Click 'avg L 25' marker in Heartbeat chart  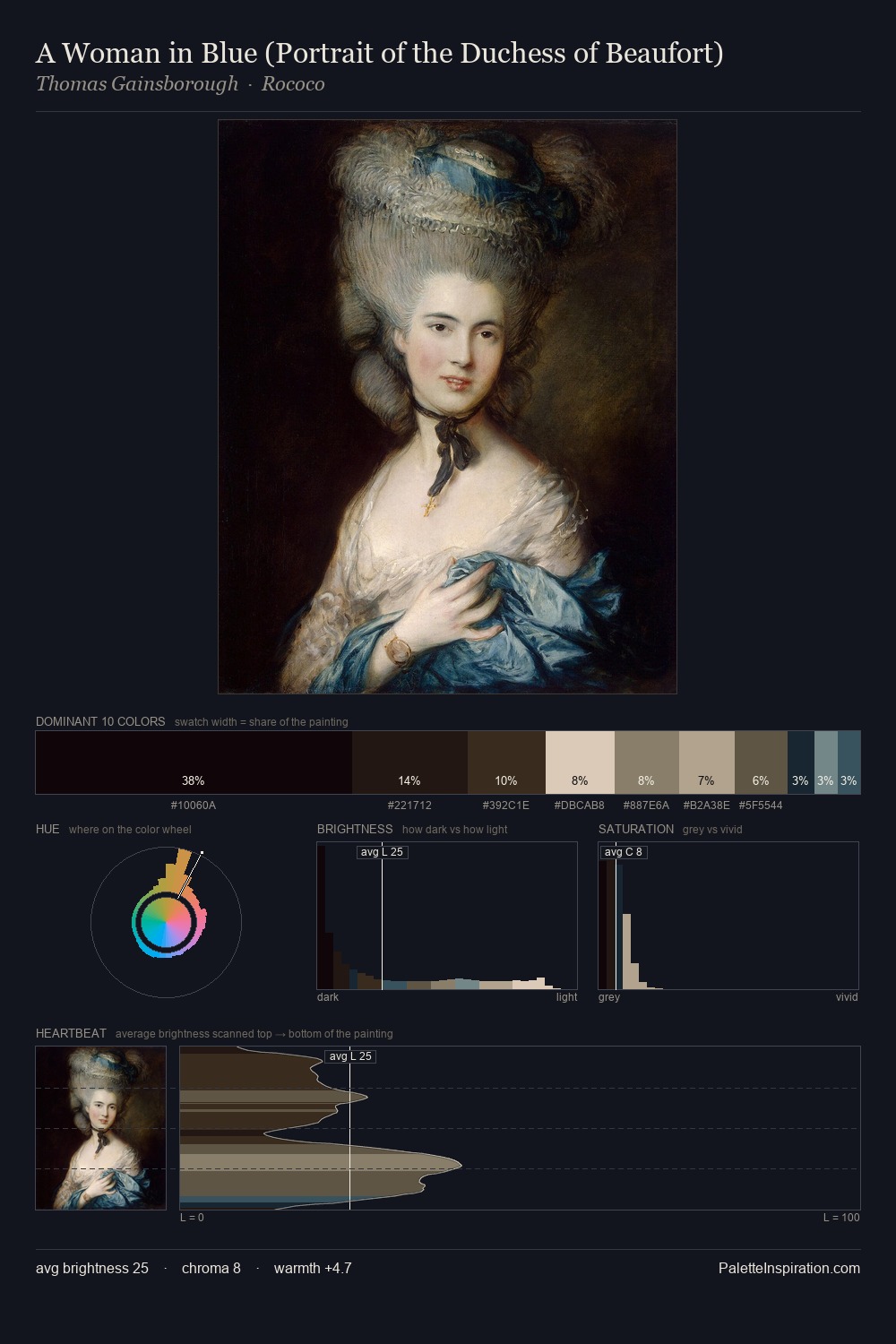point(350,1056)
